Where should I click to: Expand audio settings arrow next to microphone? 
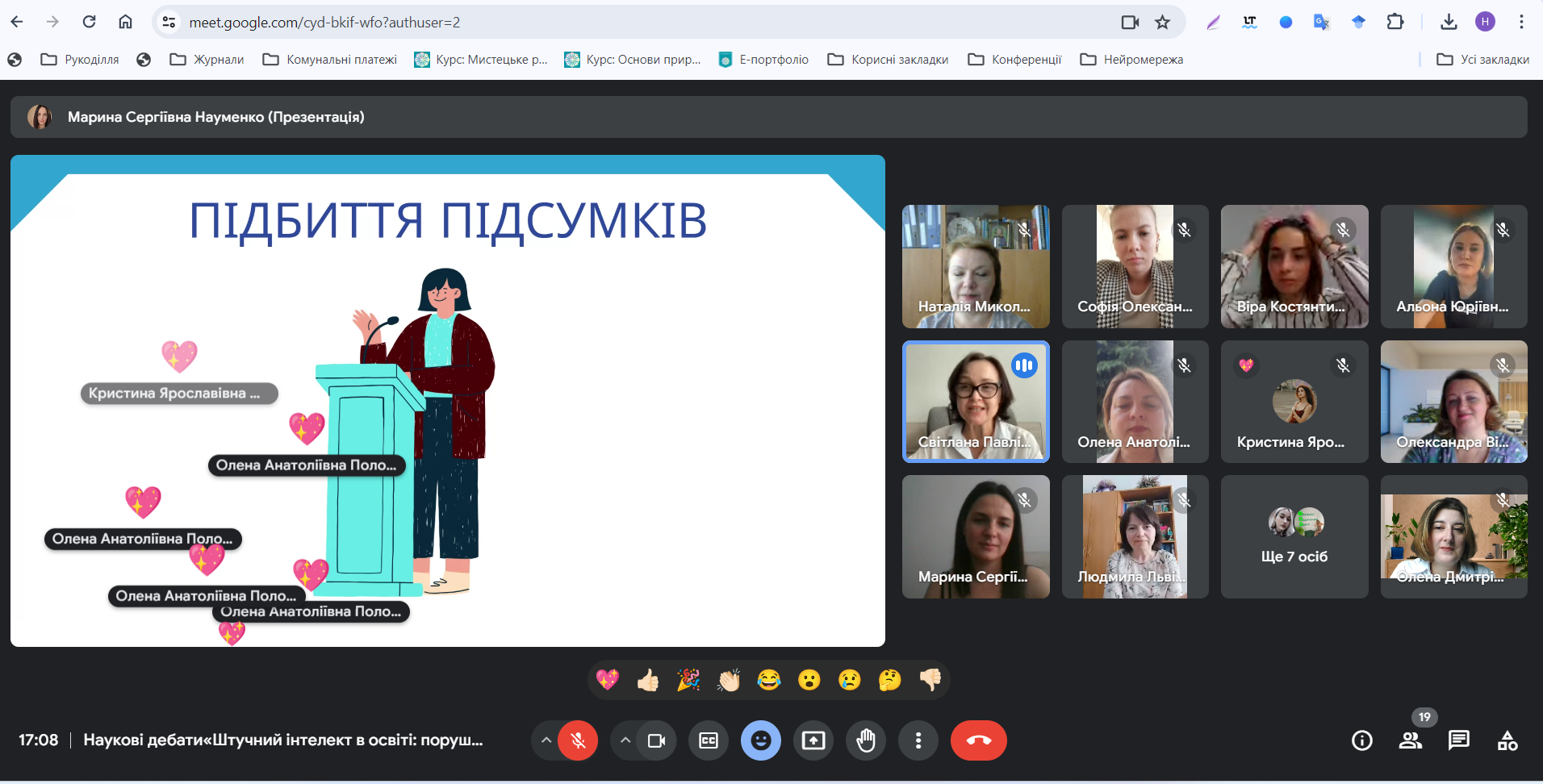[546, 740]
